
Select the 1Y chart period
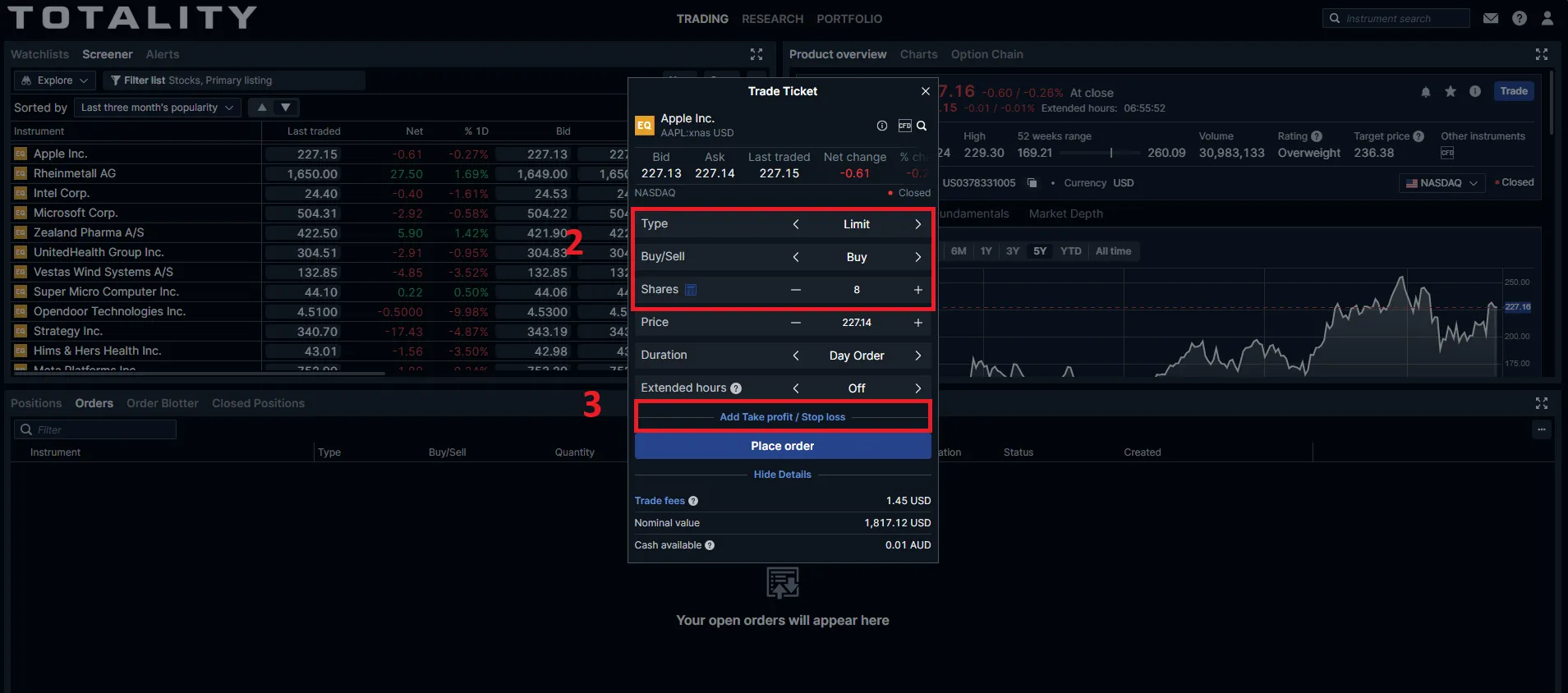986,251
